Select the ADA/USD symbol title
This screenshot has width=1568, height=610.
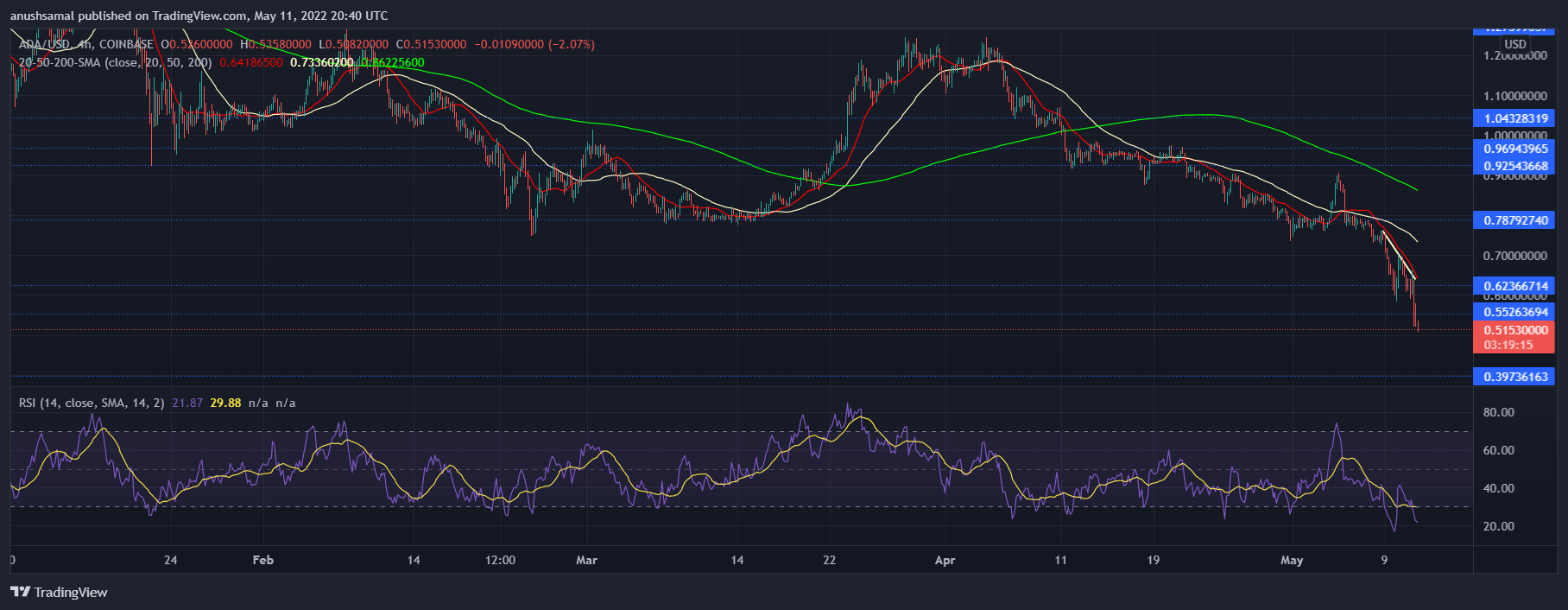[x=44, y=44]
